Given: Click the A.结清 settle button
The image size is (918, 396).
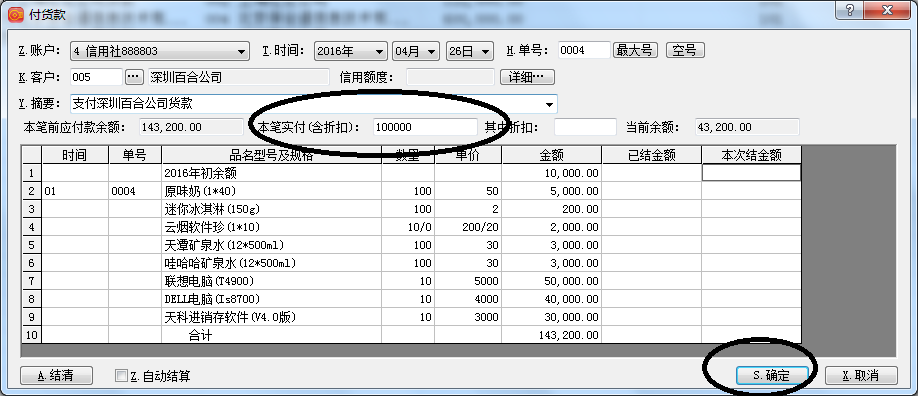Looking at the screenshot, I should click(x=56, y=375).
